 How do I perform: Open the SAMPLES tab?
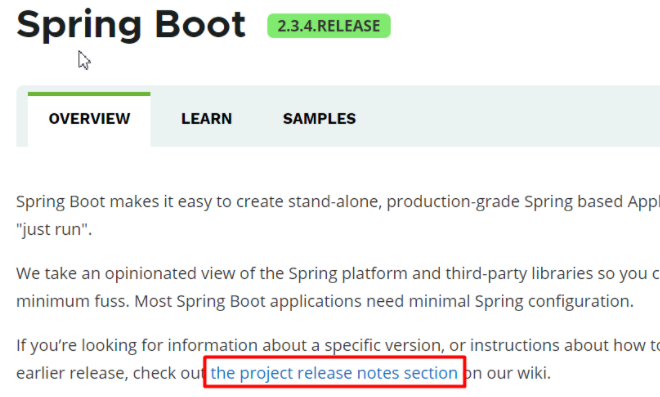(319, 119)
